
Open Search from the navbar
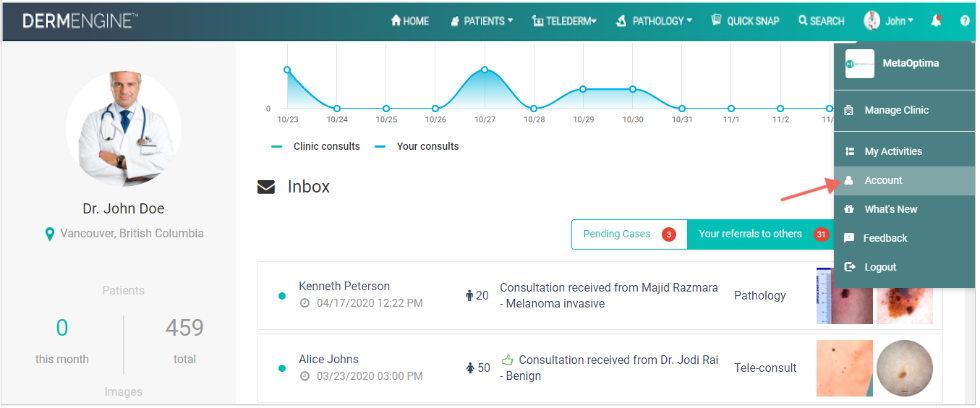(x=821, y=21)
